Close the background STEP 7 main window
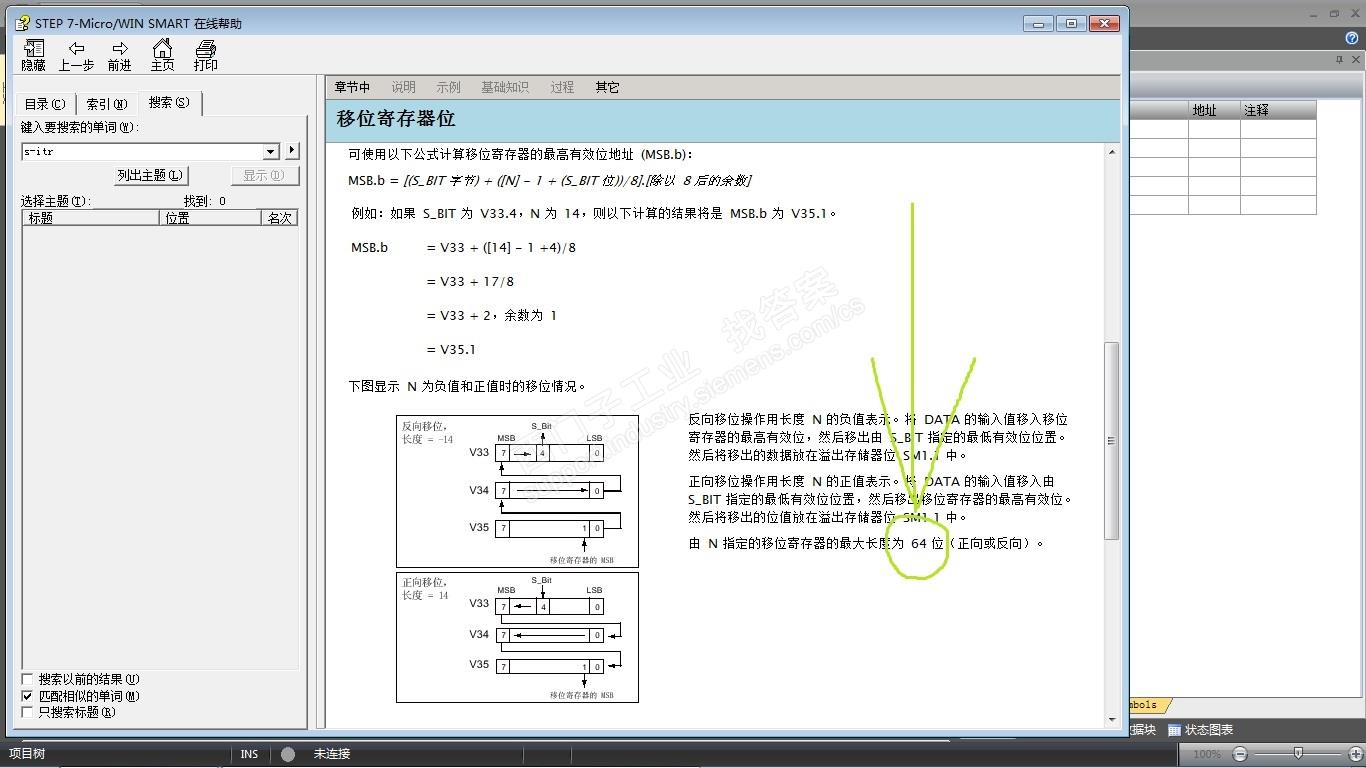The image size is (1366, 768). [x=1357, y=14]
